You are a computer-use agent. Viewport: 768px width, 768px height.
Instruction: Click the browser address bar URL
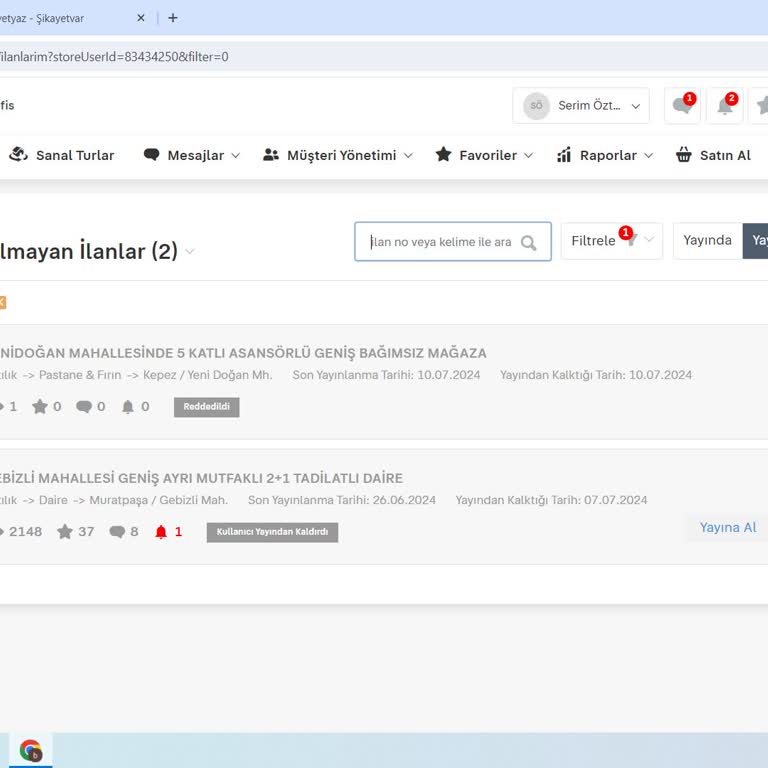pyautogui.click(x=114, y=57)
